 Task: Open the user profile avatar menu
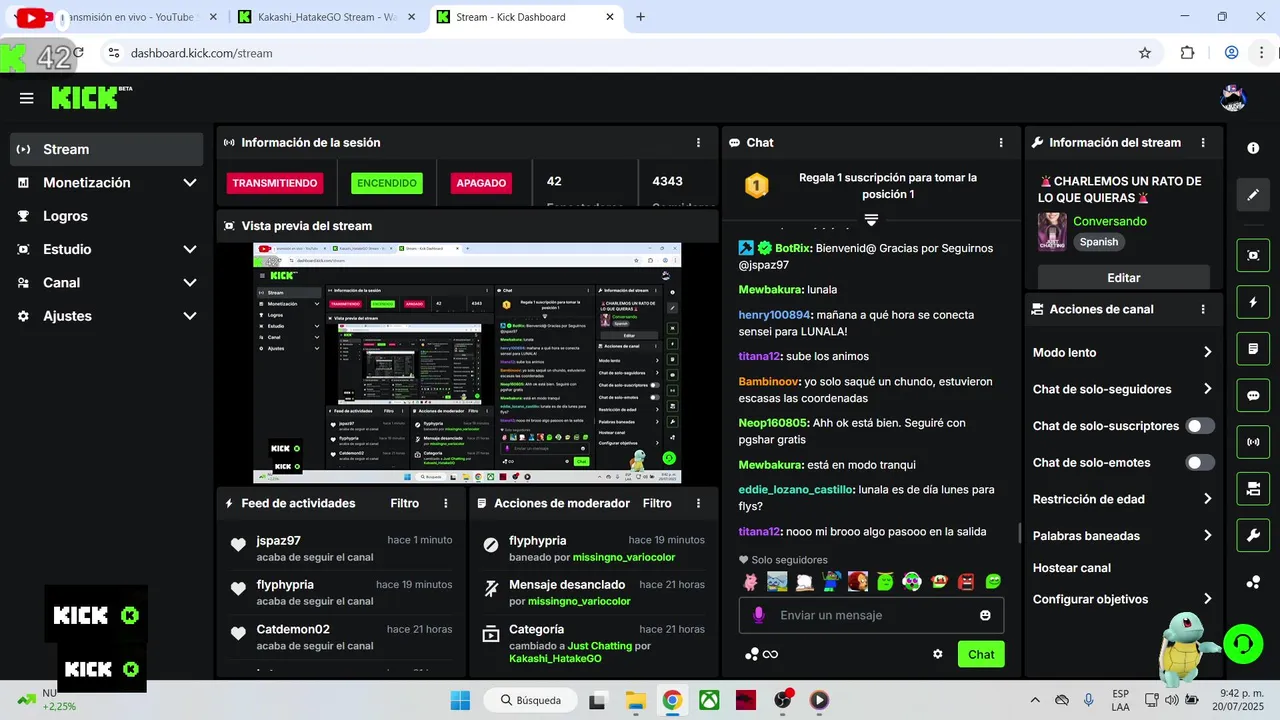[1233, 98]
